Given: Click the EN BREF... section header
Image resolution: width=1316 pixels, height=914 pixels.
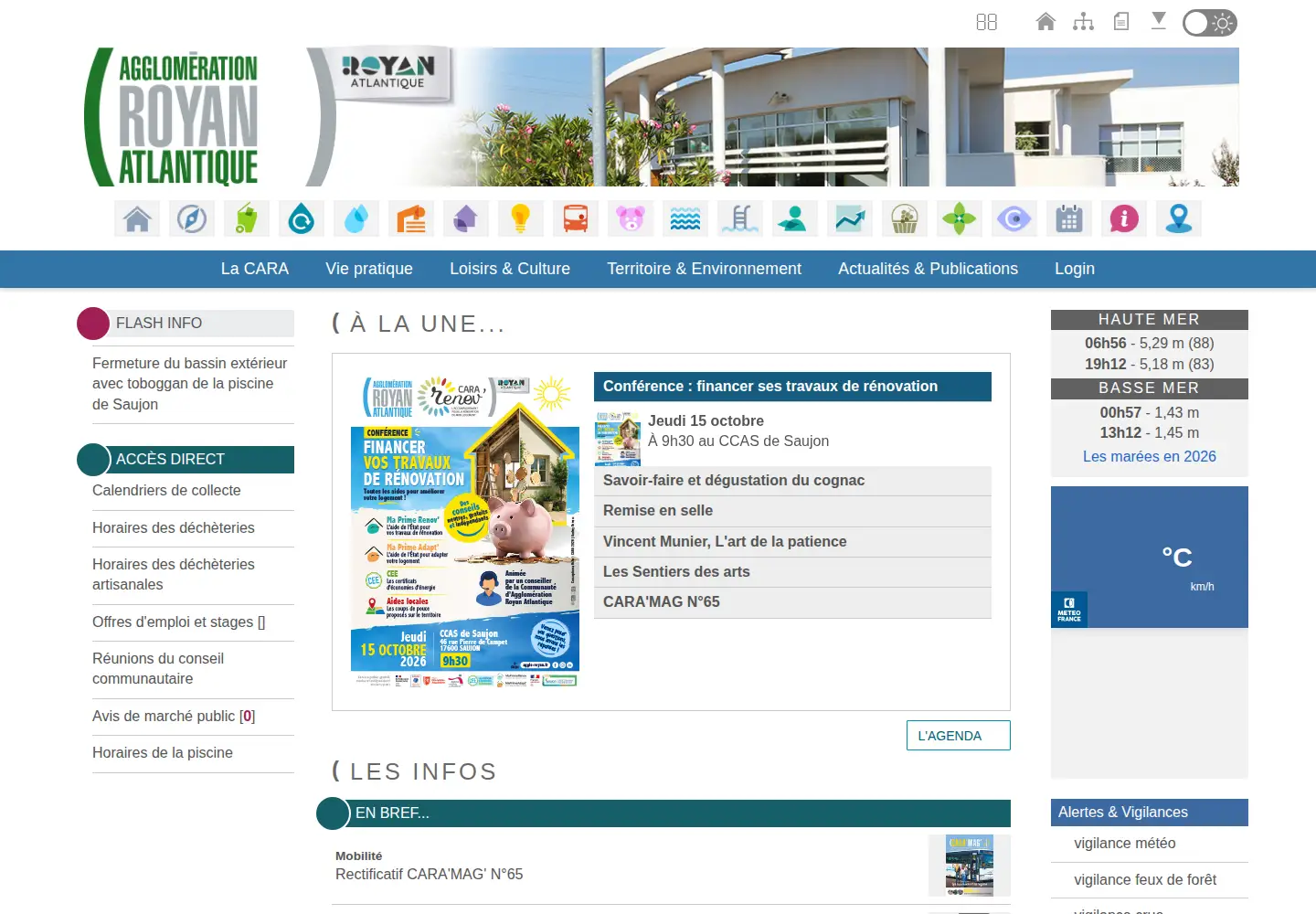Looking at the screenshot, I should pyautogui.click(x=663, y=813).
